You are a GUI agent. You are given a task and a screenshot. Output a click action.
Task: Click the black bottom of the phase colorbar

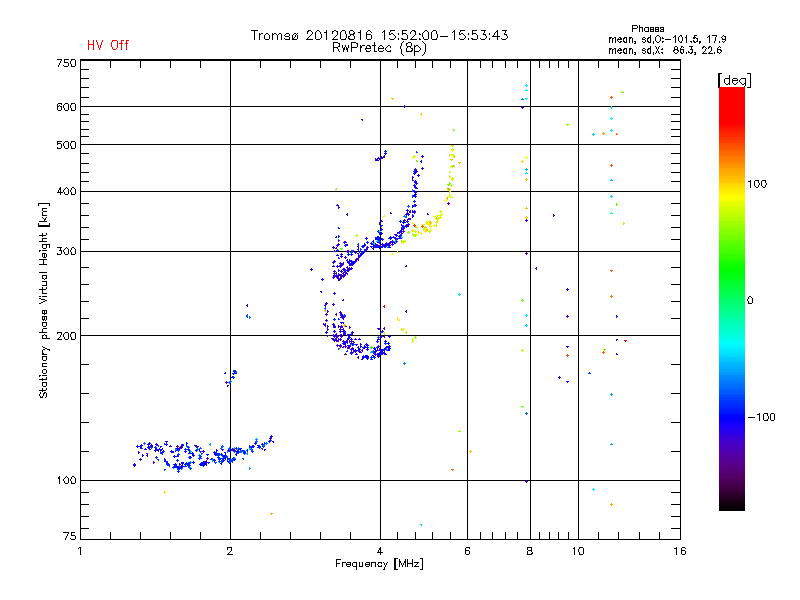tap(732, 503)
